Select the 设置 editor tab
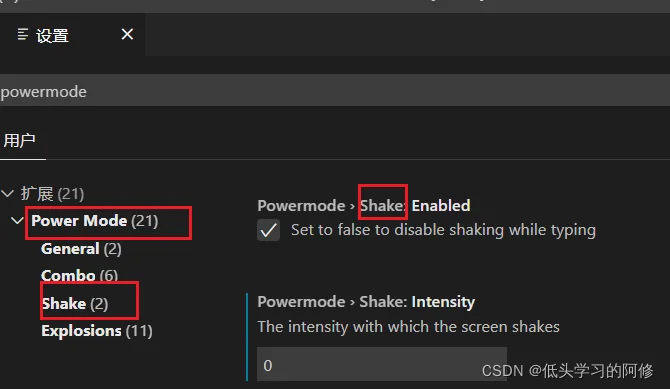This screenshot has width=670, height=389. (72, 35)
